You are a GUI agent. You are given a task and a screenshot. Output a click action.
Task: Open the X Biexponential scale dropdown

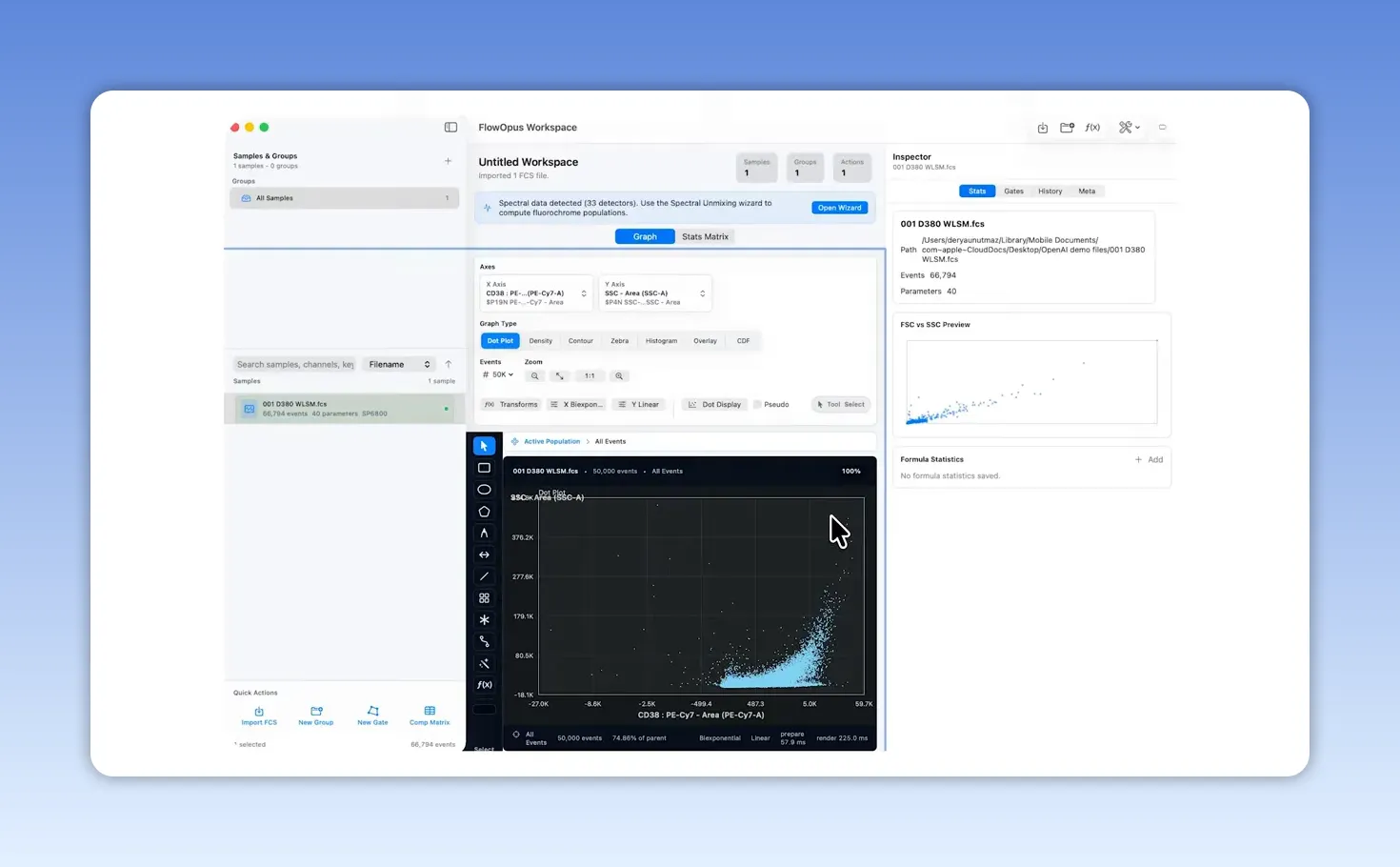point(578,405)
